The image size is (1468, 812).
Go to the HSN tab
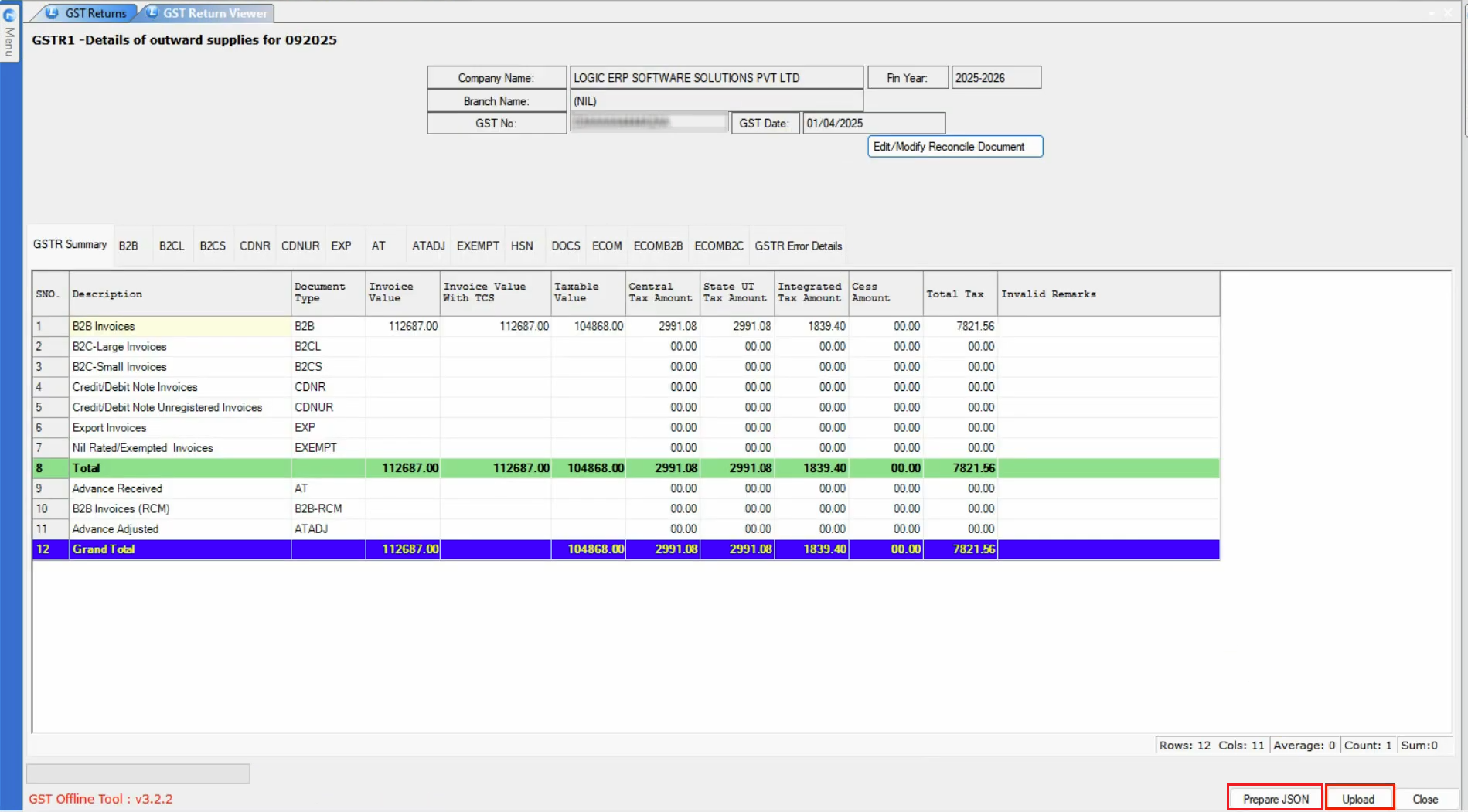pos(522,246)
